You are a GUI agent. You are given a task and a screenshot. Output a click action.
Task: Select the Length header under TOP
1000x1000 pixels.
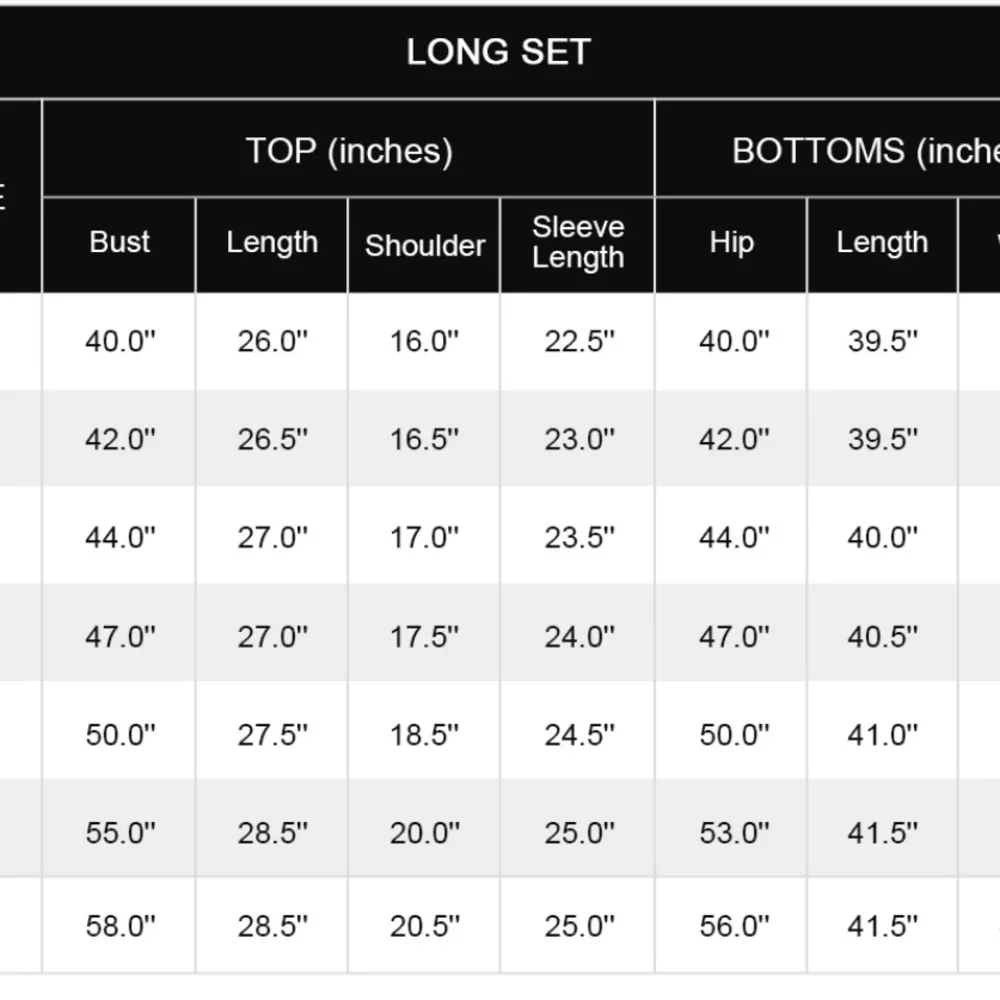tap(272, 242)
